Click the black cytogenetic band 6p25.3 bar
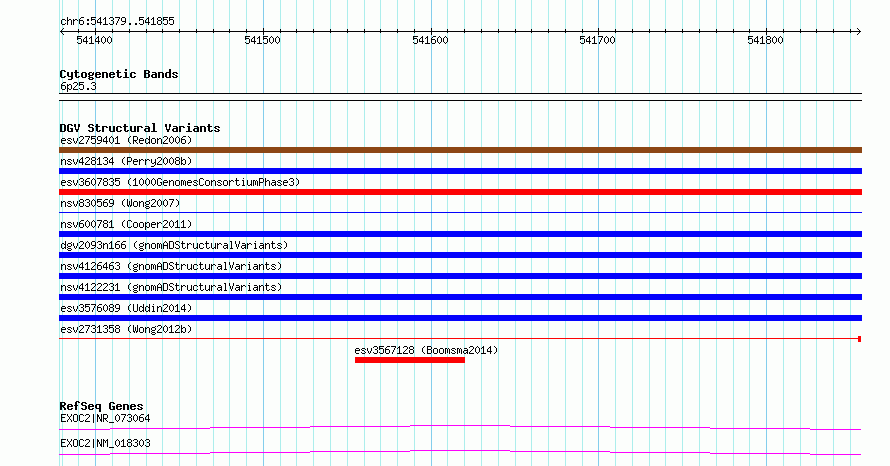The height and width of the screenshot is (466, 890). click(460, 97)
